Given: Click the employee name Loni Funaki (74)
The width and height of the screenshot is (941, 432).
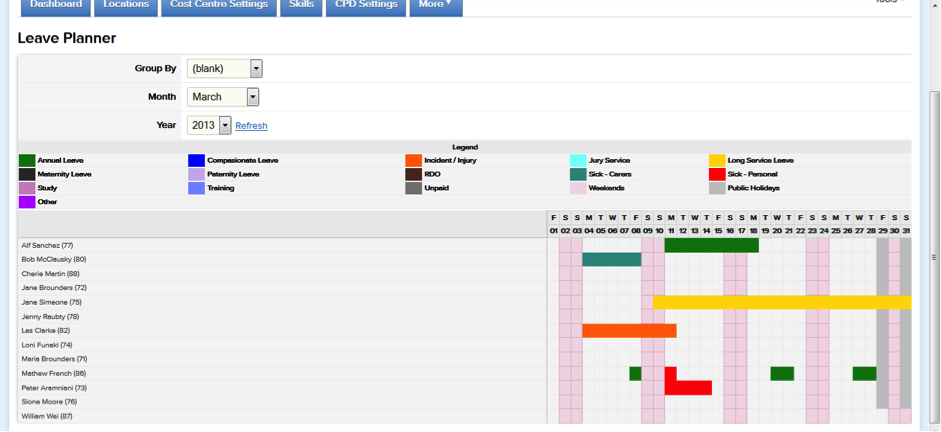Looking at the screenshot, I should pyautogui.click(x=47, y=345).
